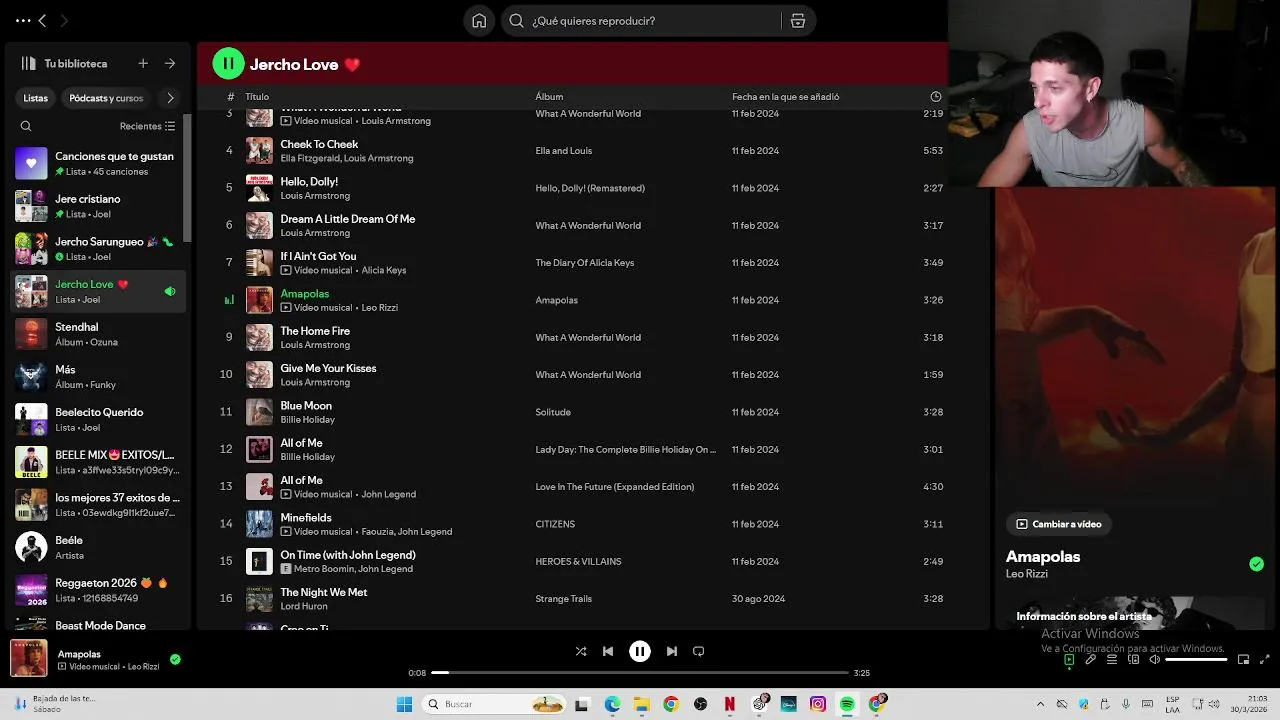
Task: Click the 'Cambiar a vídeo' button
Action: click(x=1060, y=524)
